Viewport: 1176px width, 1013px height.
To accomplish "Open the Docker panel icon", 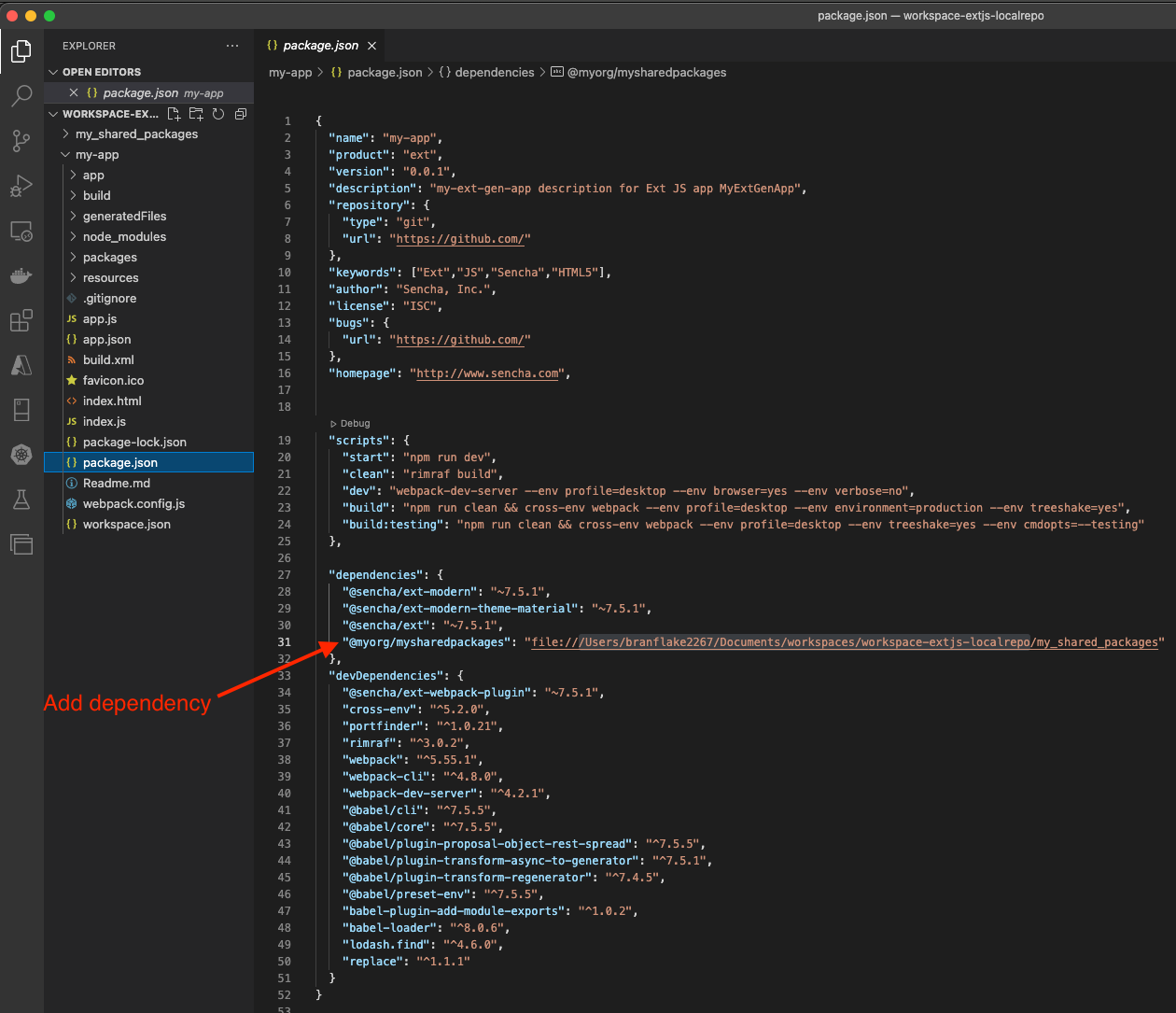I will tap(21, 275).
